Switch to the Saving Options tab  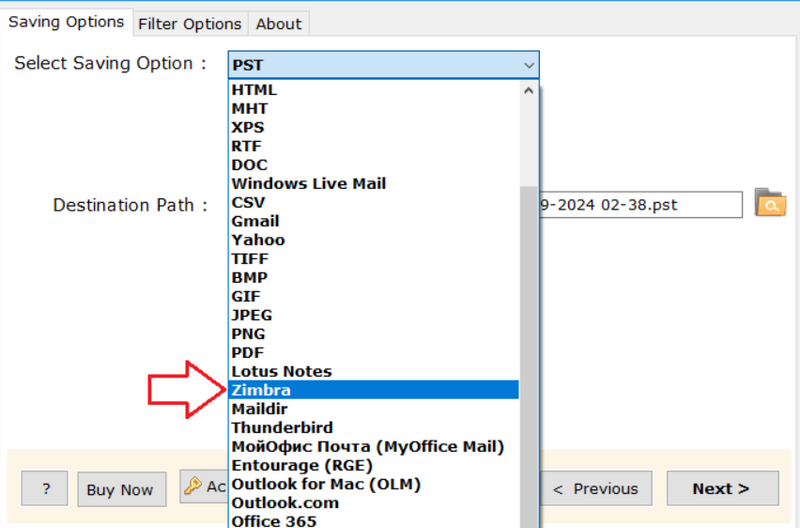tap(66, 22)
